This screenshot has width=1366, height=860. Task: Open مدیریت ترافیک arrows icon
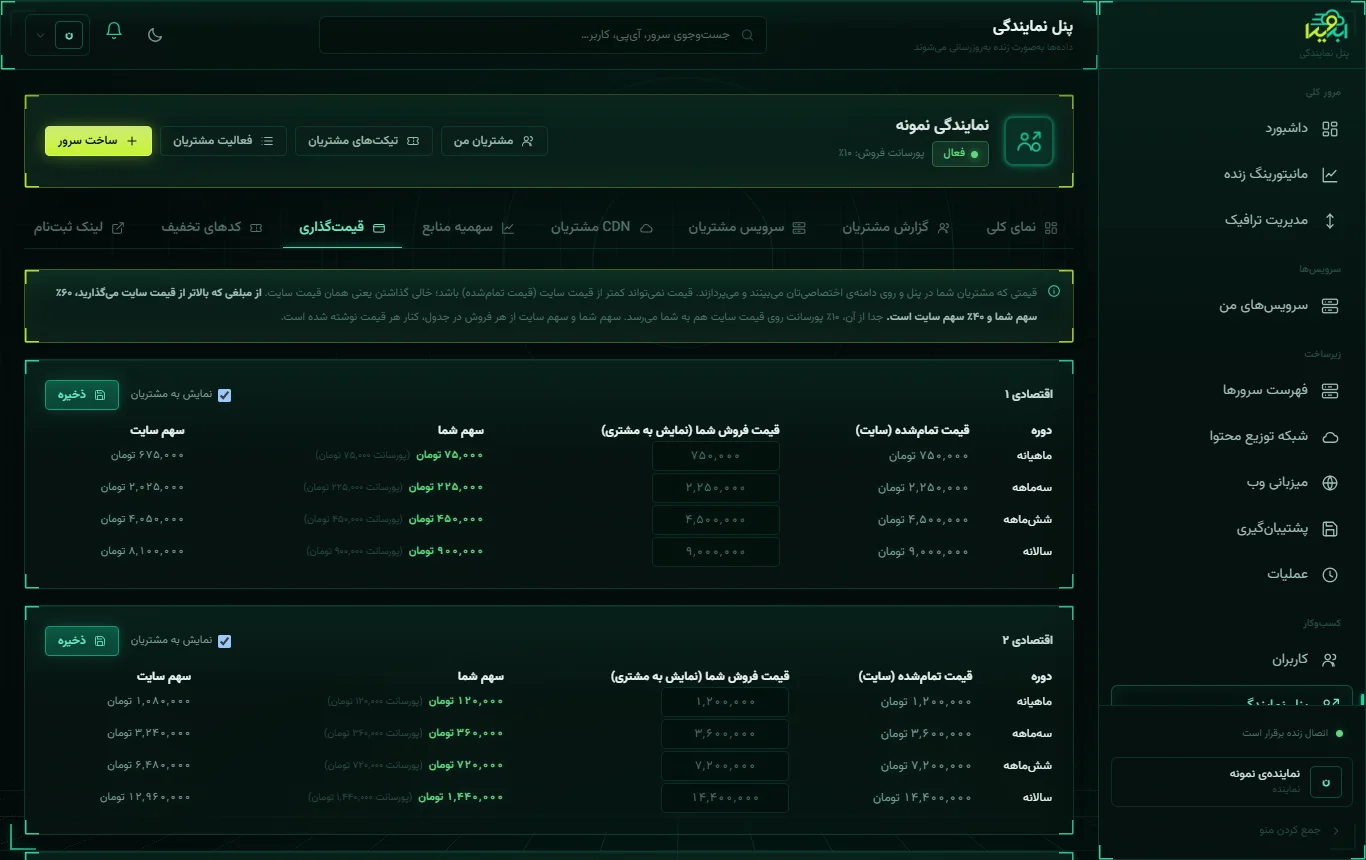[1329, 220]
